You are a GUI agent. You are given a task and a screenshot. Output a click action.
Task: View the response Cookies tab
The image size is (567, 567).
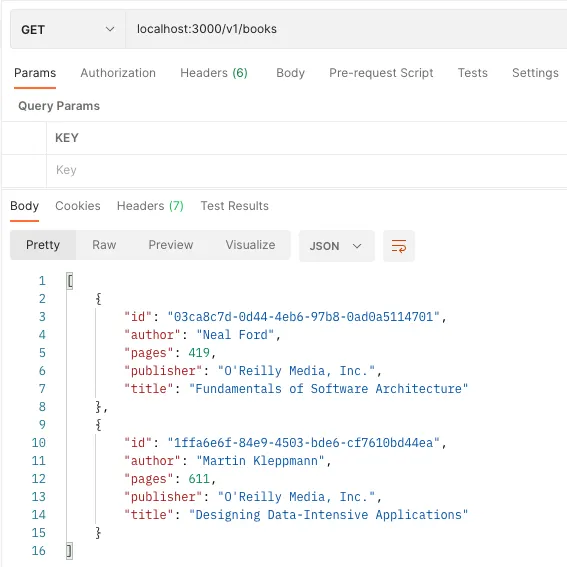point(78,206)
